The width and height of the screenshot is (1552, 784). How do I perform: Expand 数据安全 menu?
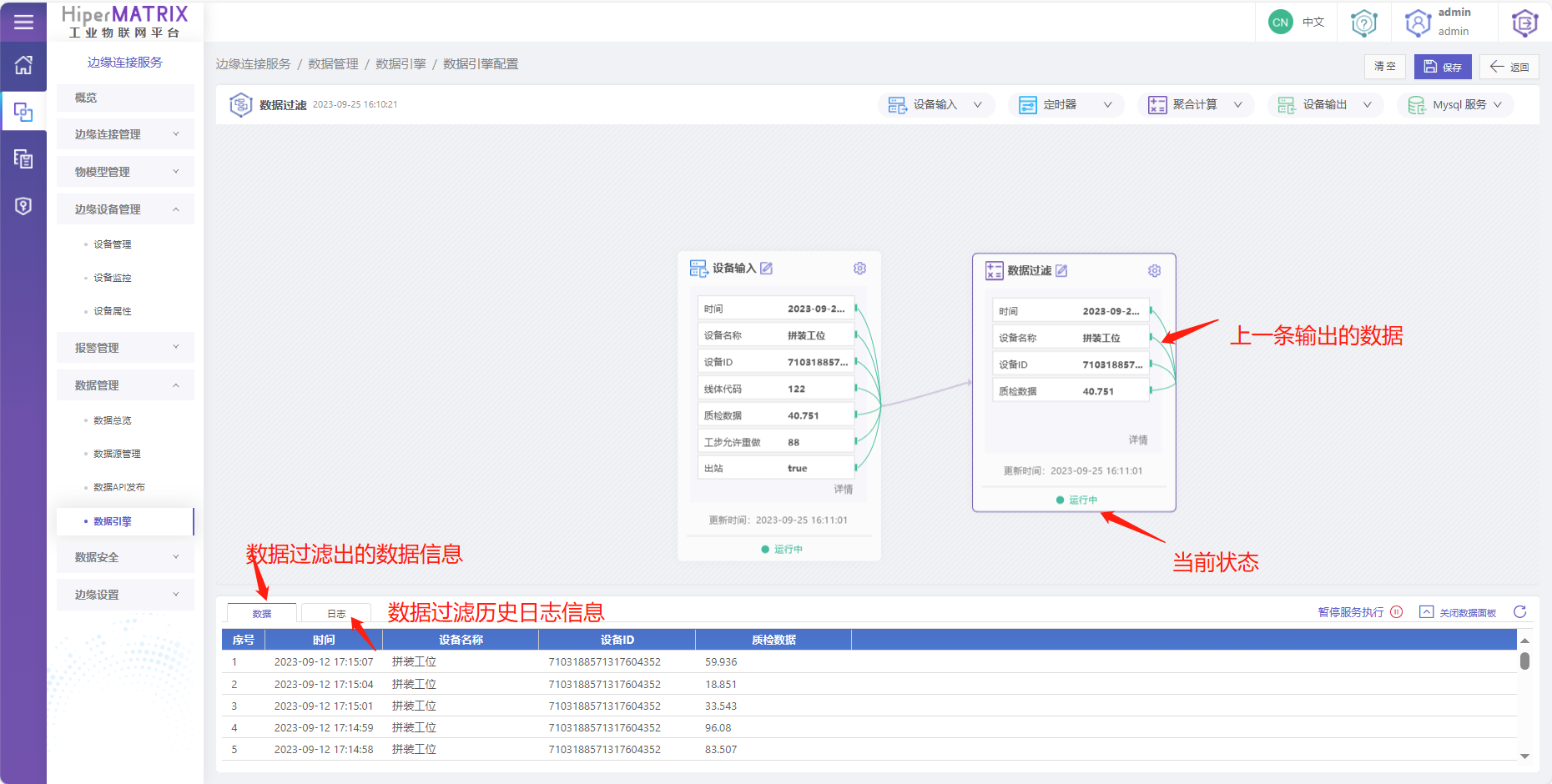(x=125, y=557)
